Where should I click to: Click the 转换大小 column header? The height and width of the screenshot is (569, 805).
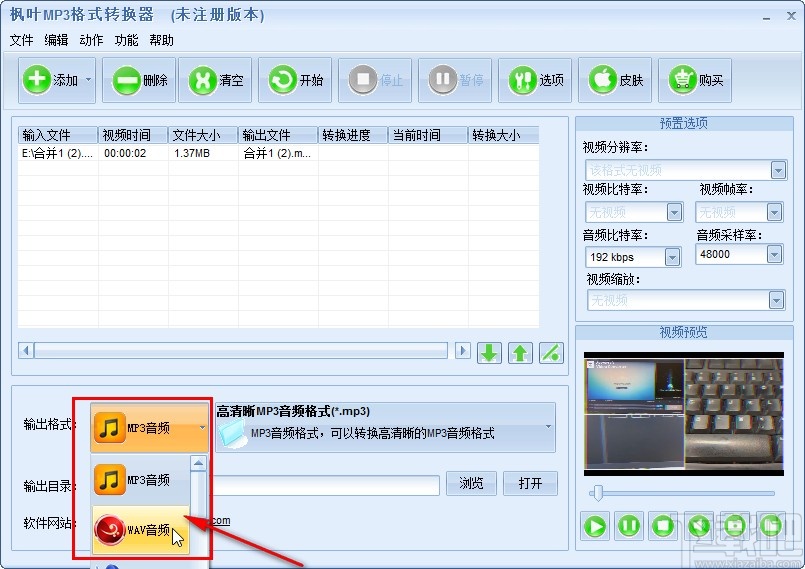pyautogui.click(x=503, y=135)
